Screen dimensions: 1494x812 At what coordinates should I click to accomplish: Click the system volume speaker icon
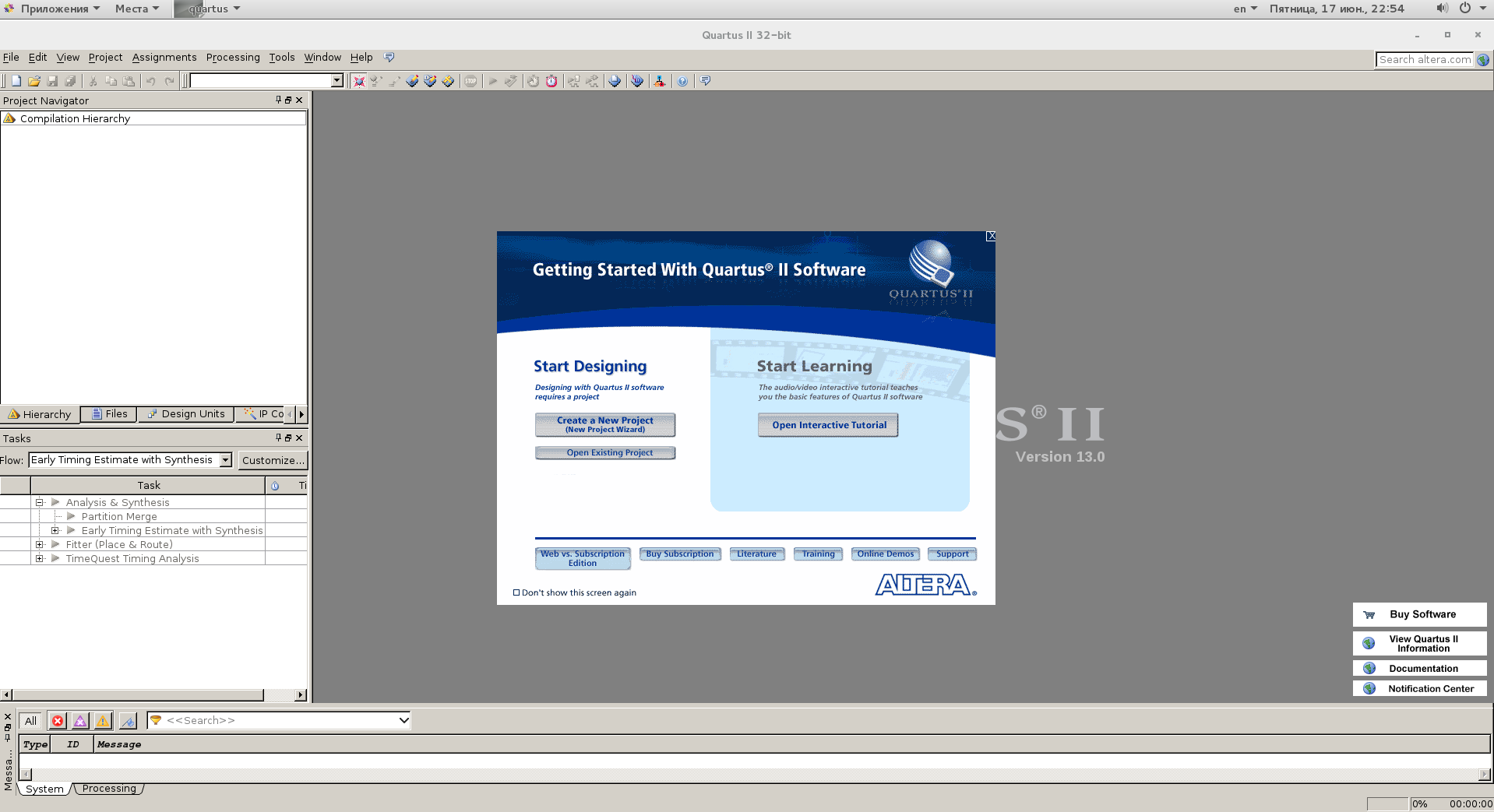[x=1442, y=9]
